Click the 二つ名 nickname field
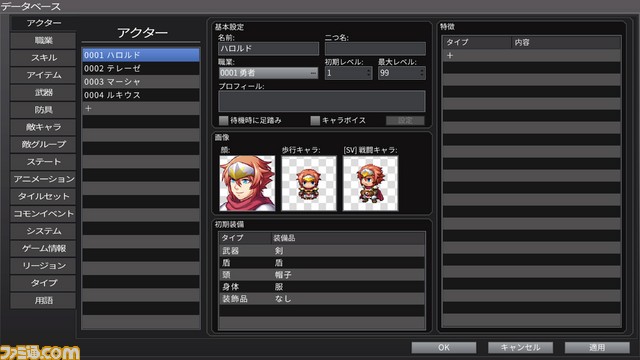The height and width of the screenshot is (360, 640). [375, 49]
